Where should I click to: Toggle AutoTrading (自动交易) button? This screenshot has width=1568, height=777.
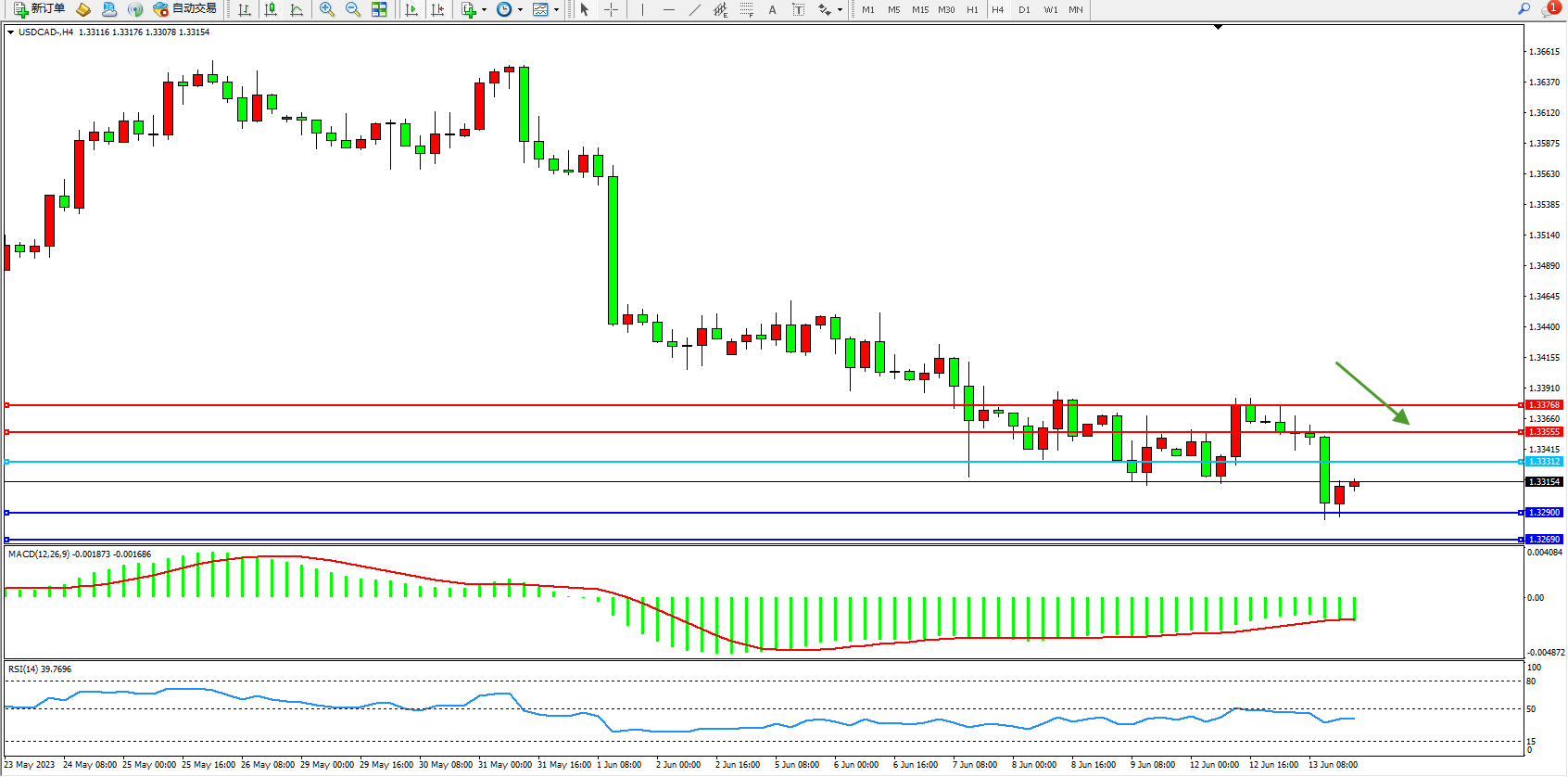click(185, 9)
